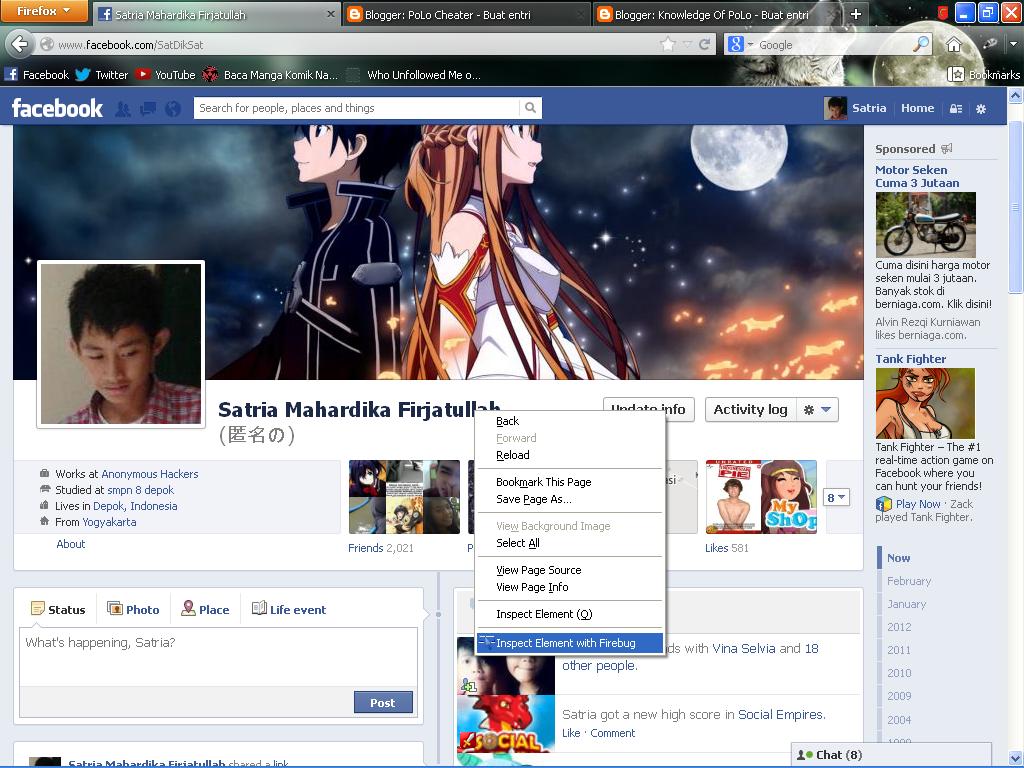Click the browser back arrow button

coord(20,44)
